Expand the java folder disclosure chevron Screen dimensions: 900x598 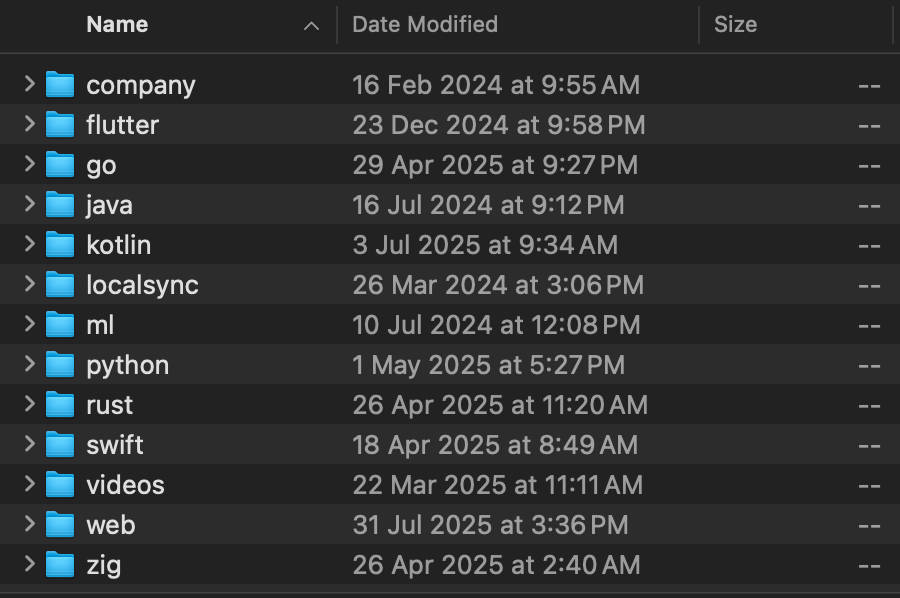click(x=30, y=204)
